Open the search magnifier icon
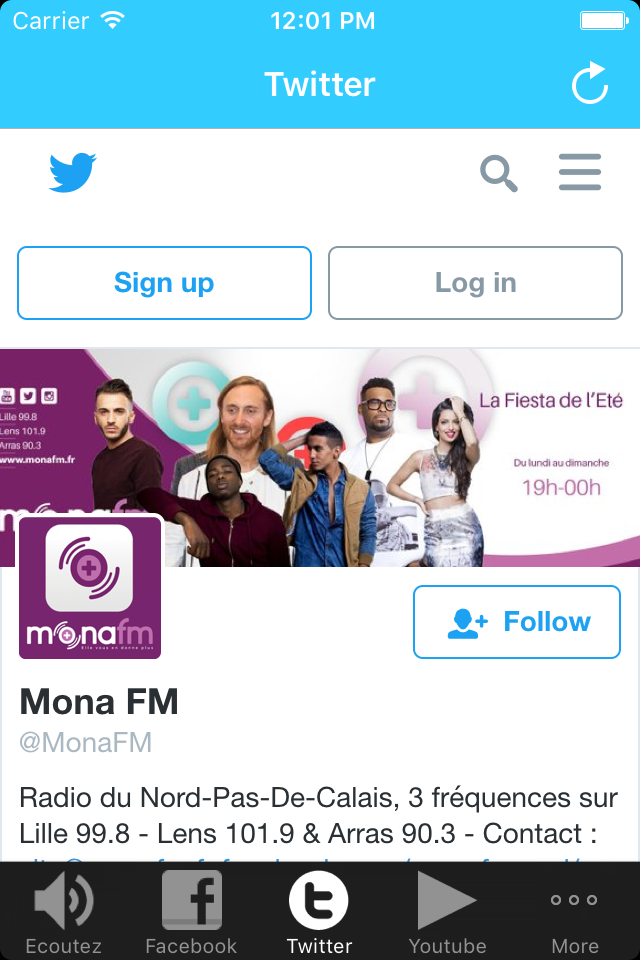This screenshot has height=960, width=640. (x=499, y=173)
